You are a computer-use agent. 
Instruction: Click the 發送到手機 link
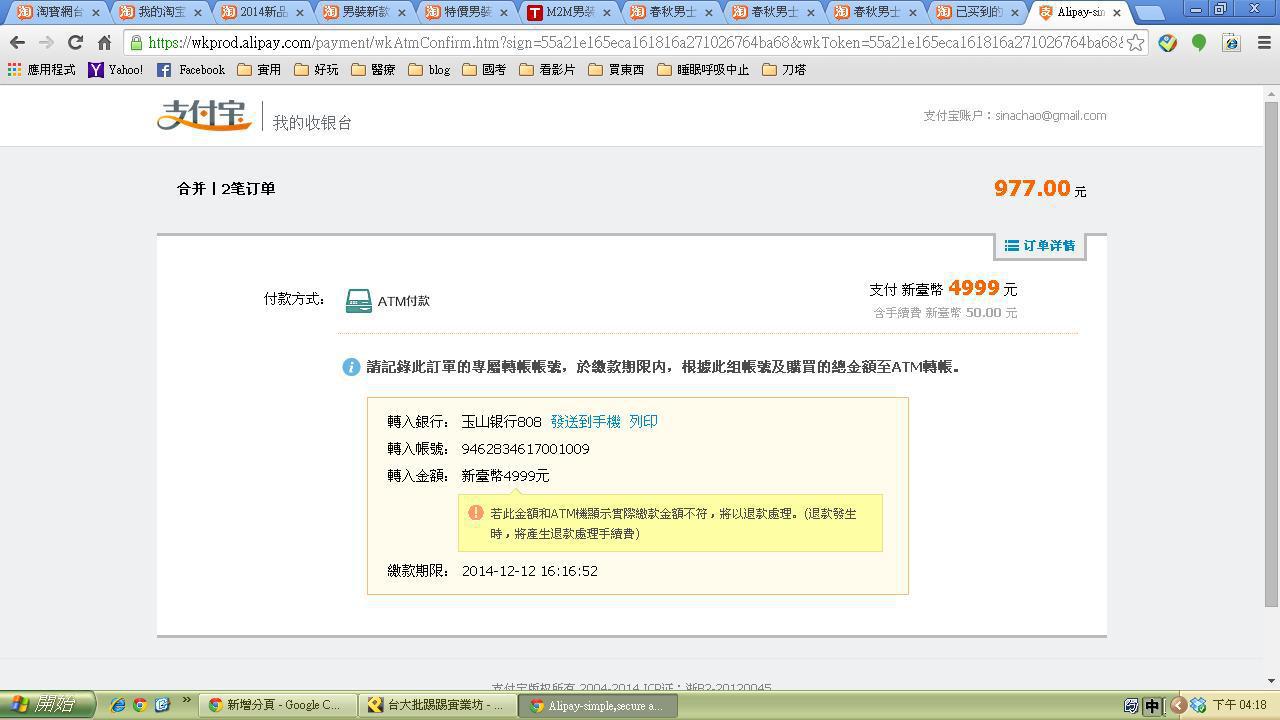585,422
